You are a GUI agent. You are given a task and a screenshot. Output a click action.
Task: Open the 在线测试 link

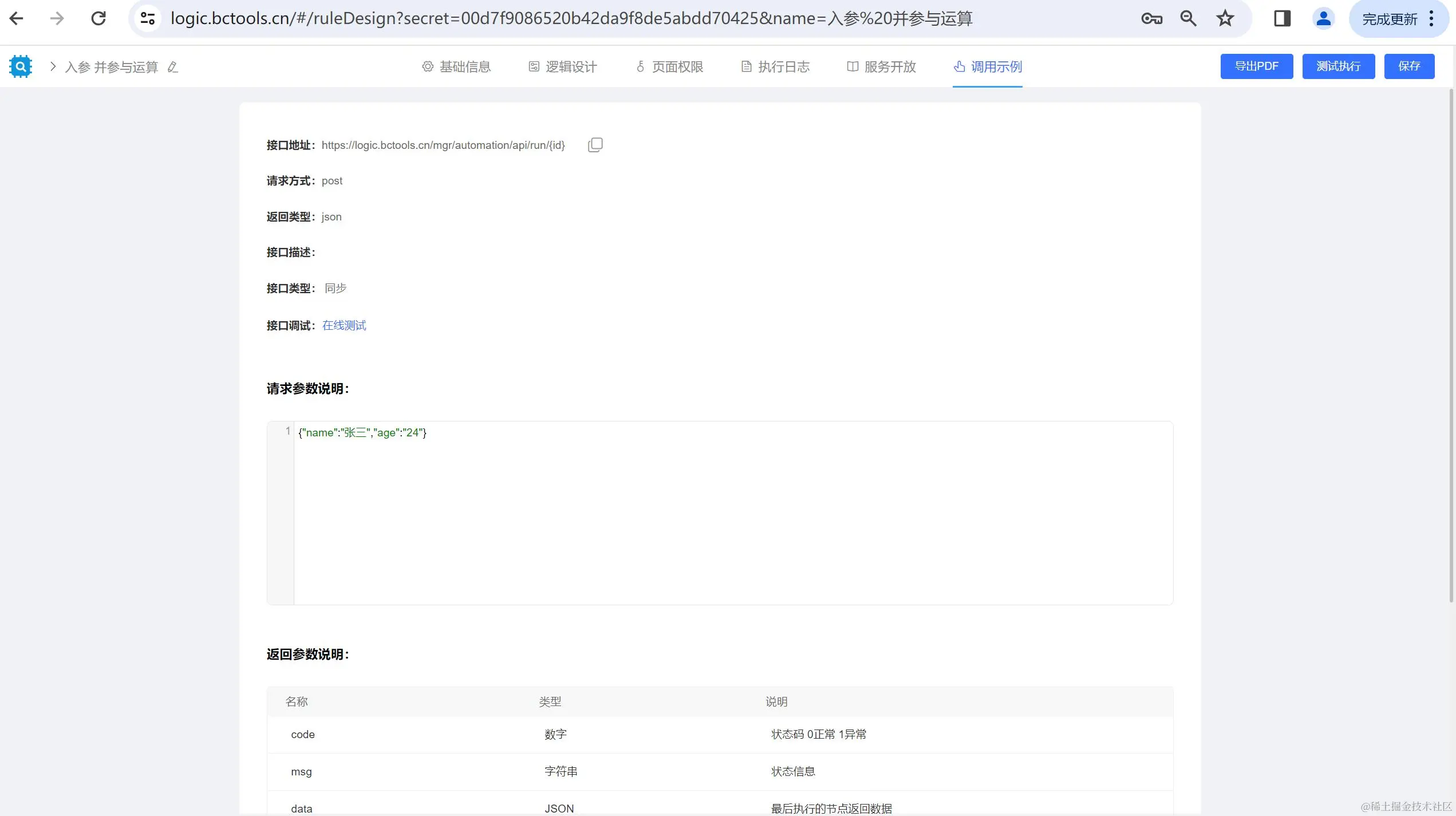pos(344,325)
